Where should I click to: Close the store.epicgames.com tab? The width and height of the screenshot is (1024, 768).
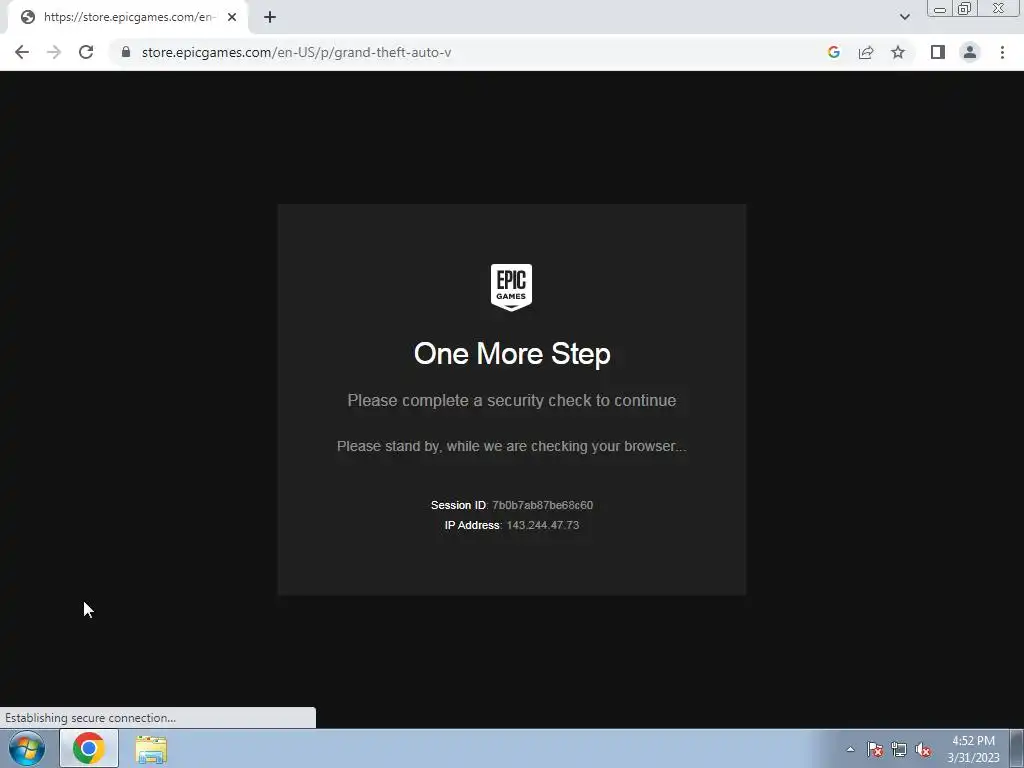tap(232, 17)
